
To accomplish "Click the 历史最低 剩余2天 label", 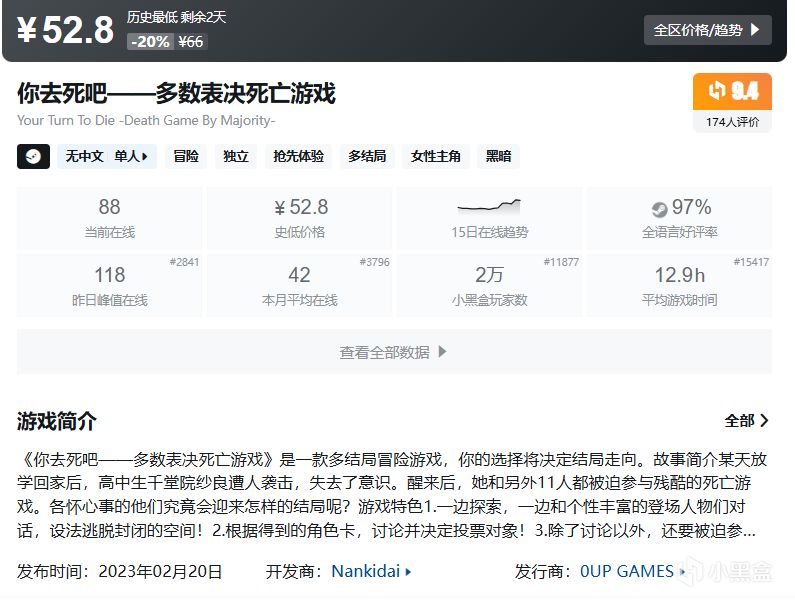I will (x=176, y=17).
